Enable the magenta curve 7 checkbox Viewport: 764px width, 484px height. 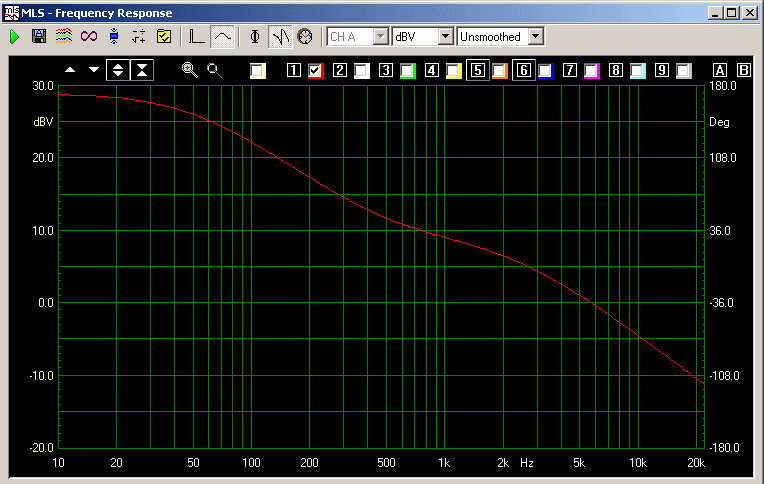(591, 70)
